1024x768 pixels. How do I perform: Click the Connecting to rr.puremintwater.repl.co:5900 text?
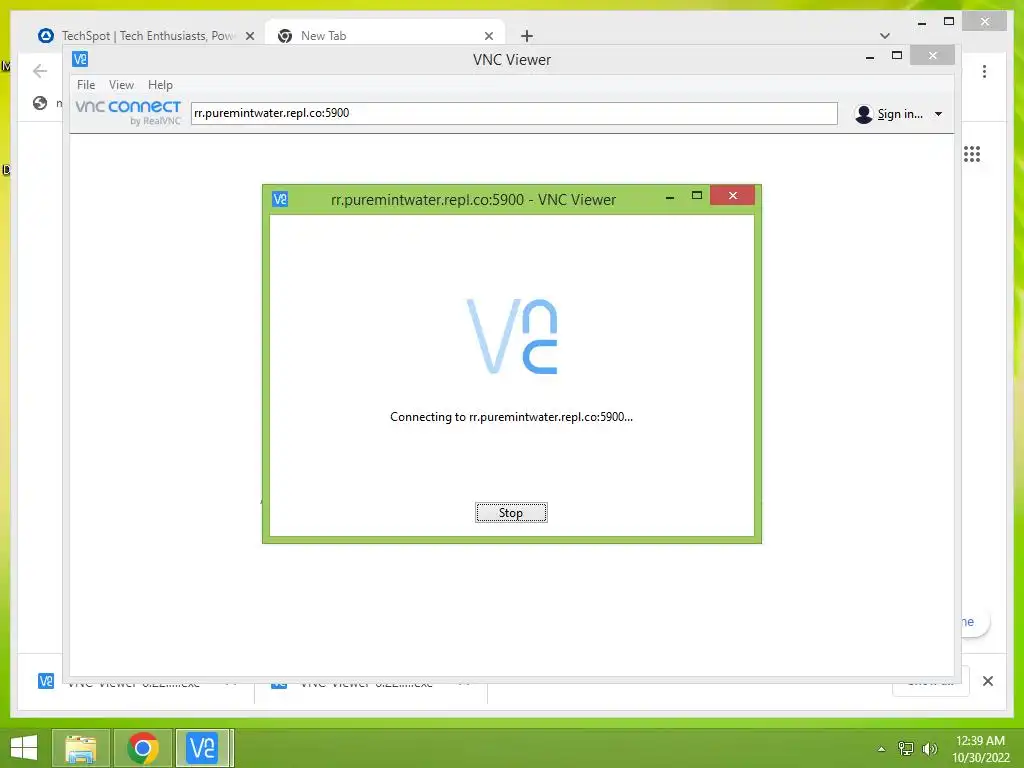click(x=511, y=417)
